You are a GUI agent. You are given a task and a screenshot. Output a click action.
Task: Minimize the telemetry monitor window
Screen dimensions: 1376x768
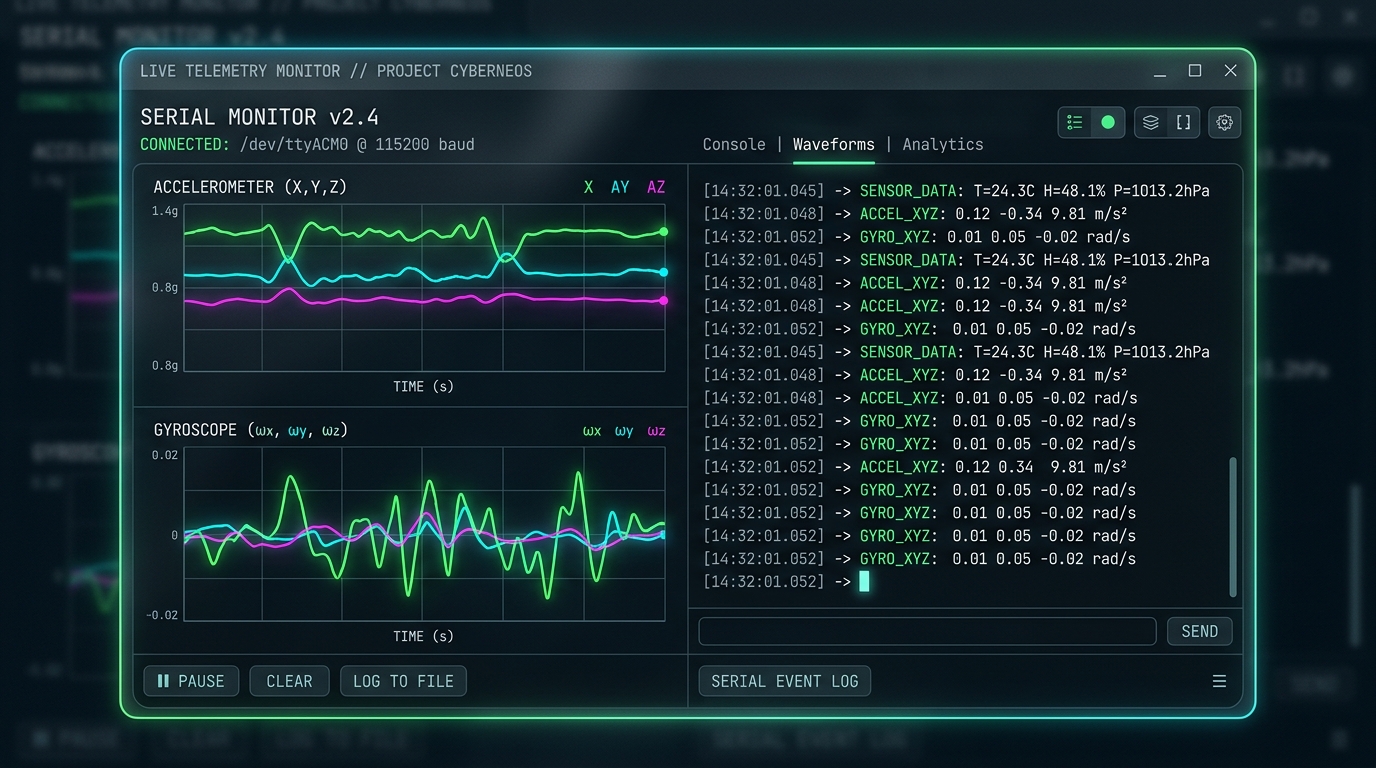coord(1160,72)
